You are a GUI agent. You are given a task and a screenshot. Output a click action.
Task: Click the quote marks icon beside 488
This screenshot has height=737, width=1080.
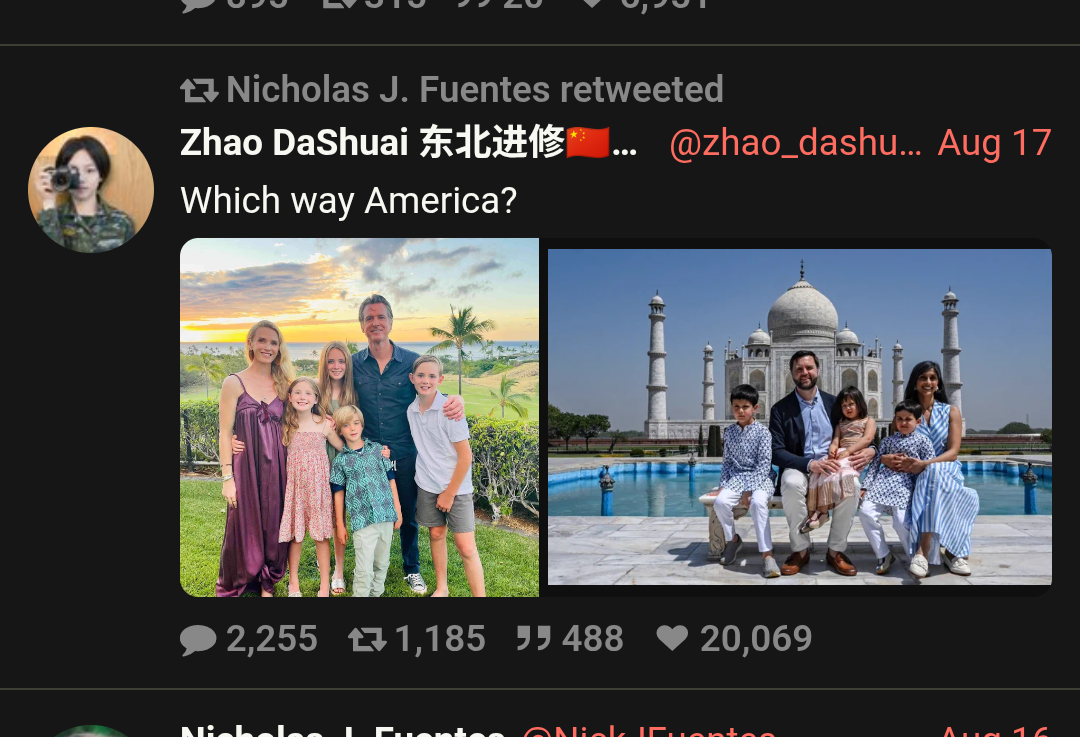coord(534,639)
